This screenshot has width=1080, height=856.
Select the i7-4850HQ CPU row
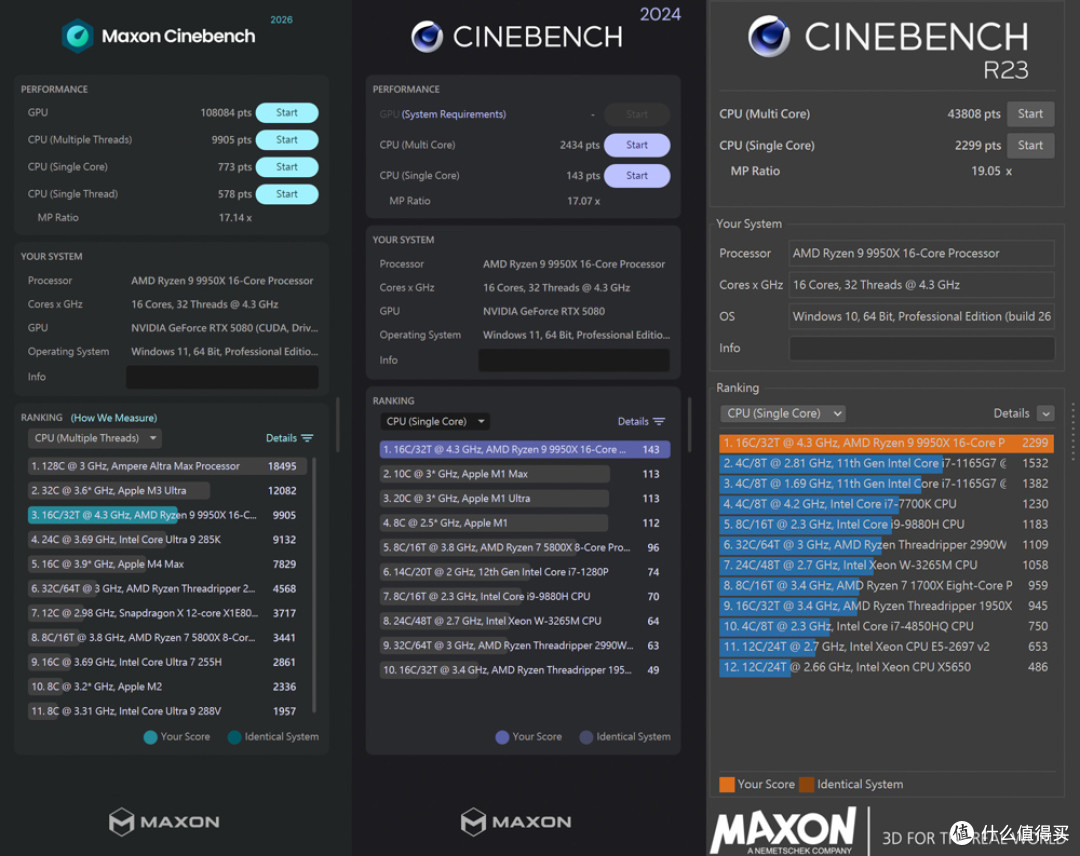(886, 626)
